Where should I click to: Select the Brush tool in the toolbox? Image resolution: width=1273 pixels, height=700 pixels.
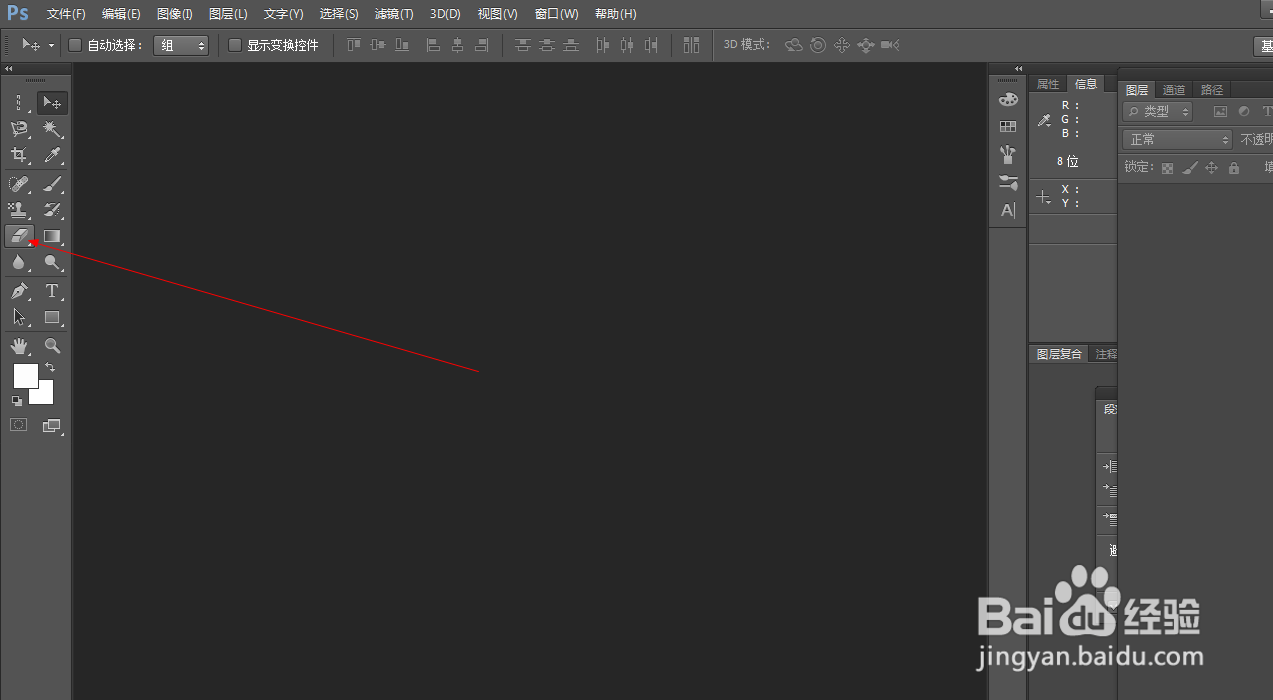click(x=52, y=183)
